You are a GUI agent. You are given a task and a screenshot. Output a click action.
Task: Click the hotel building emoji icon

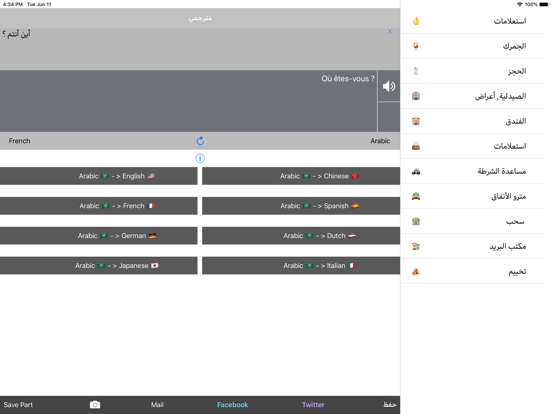pos(416,121)
